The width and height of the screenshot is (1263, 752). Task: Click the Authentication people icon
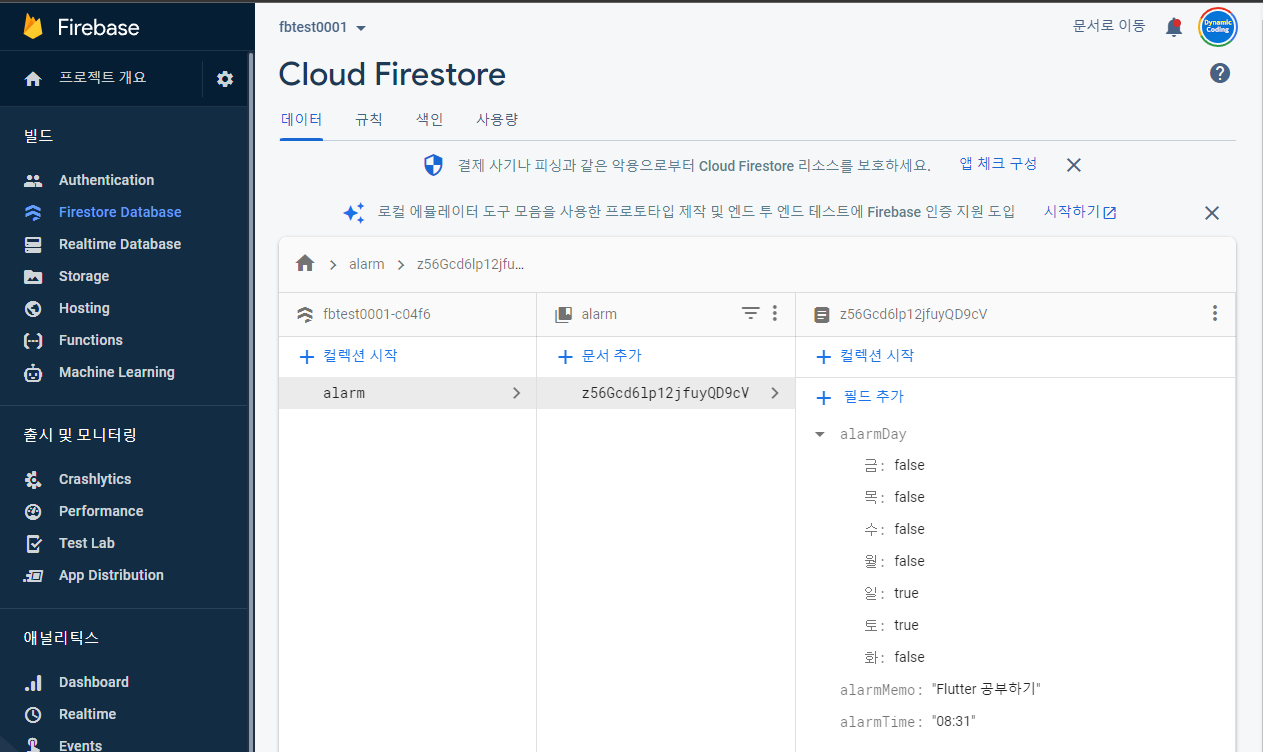(x=33, y=180)
